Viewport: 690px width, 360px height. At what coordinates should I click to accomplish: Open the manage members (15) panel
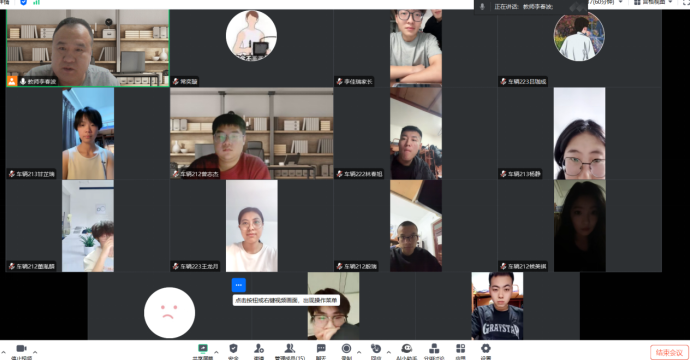tap(290, 349)
